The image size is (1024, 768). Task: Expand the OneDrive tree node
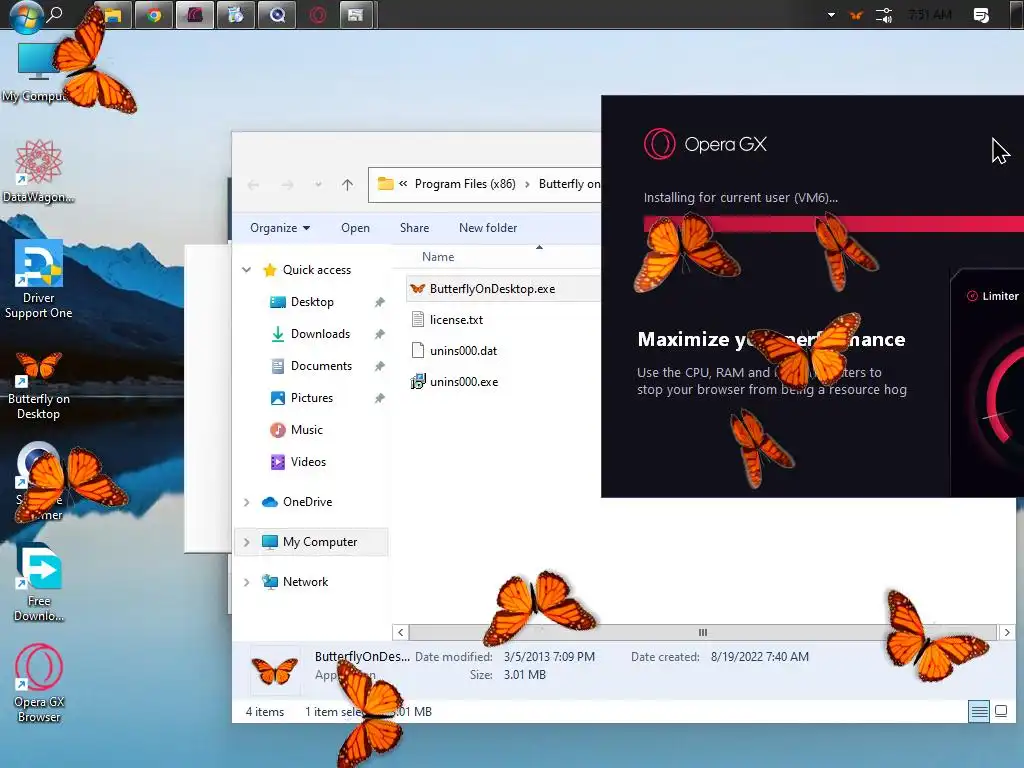pos(247,502)
